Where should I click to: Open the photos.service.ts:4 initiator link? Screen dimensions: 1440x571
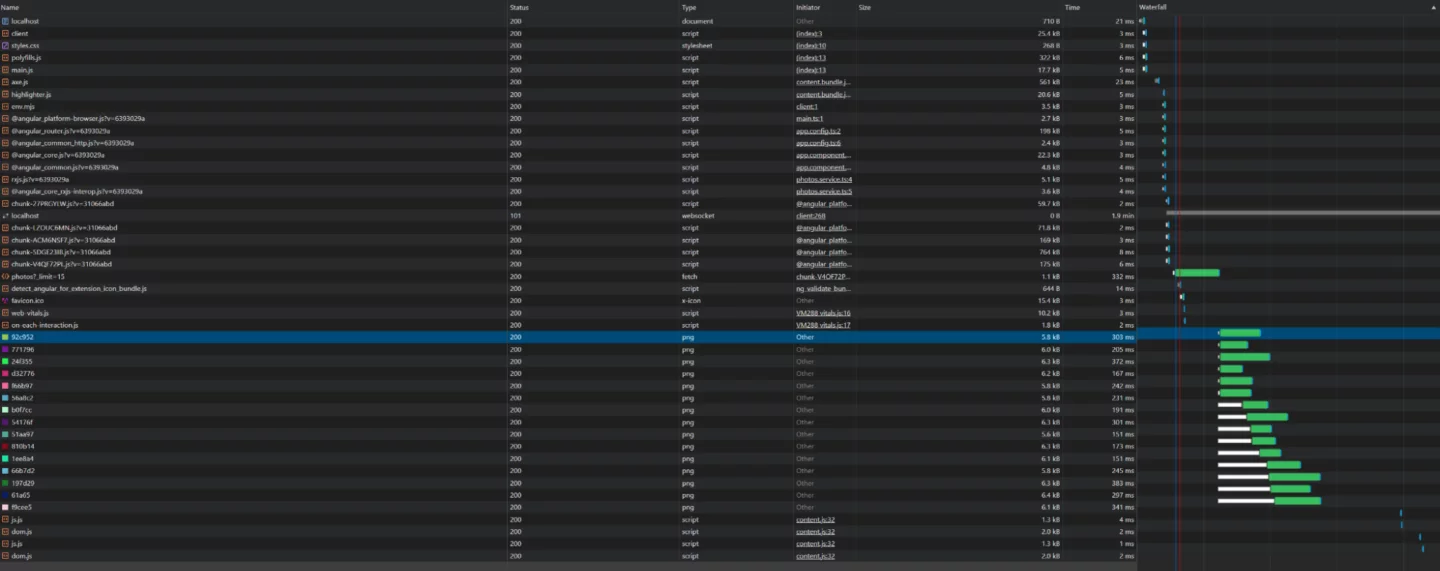tap(823, 179)
